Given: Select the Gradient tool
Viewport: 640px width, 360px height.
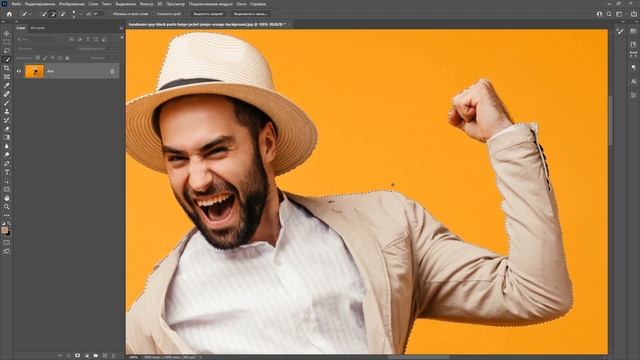Looking at the screenshot, I should (7, 138).
